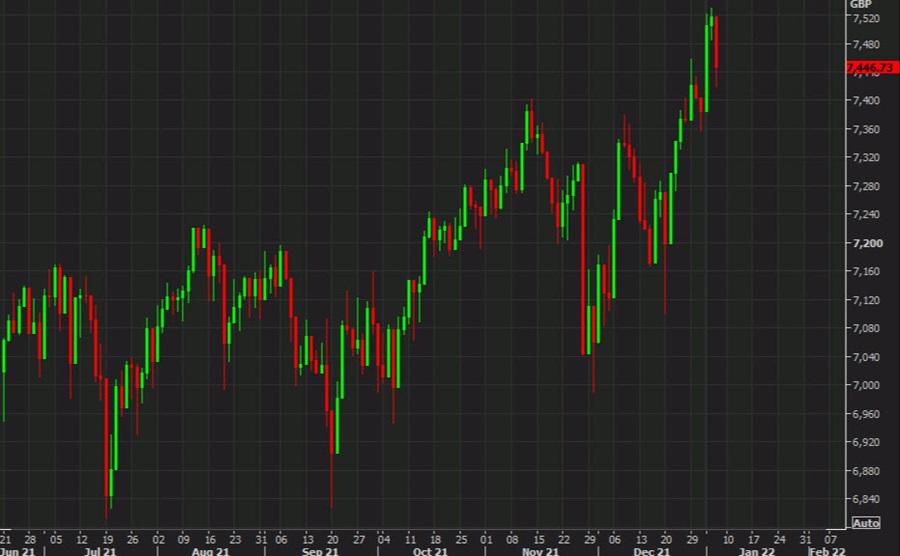Click the 7,160 price axis label

(866, 271)
